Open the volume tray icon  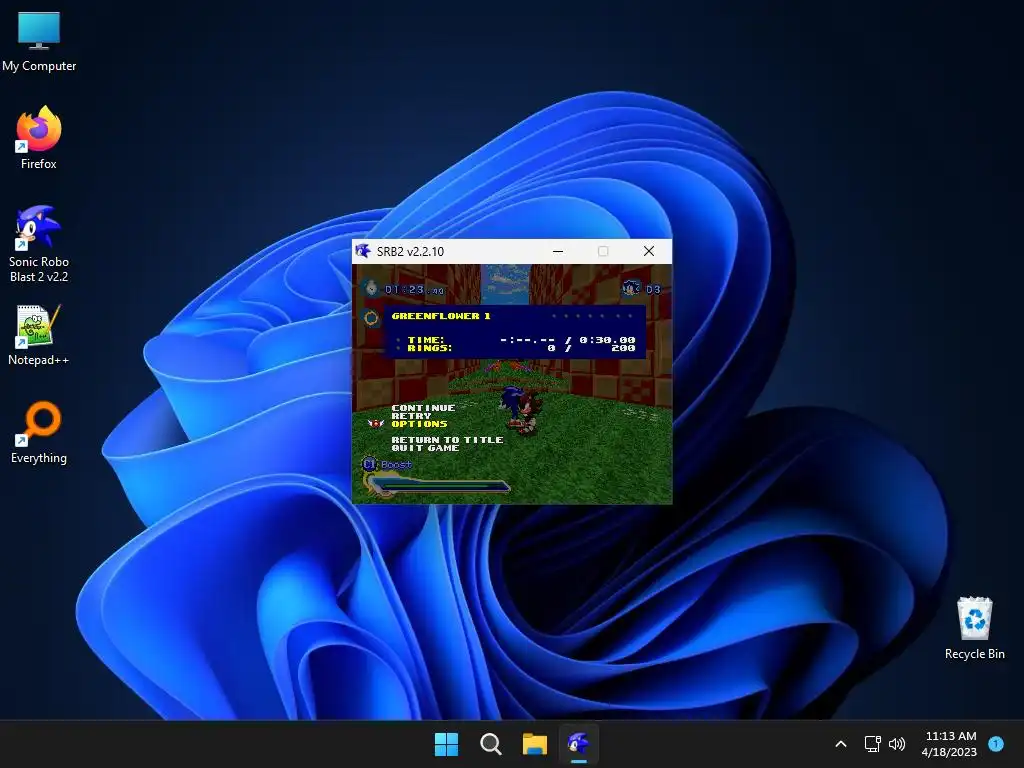click(897, 744)
